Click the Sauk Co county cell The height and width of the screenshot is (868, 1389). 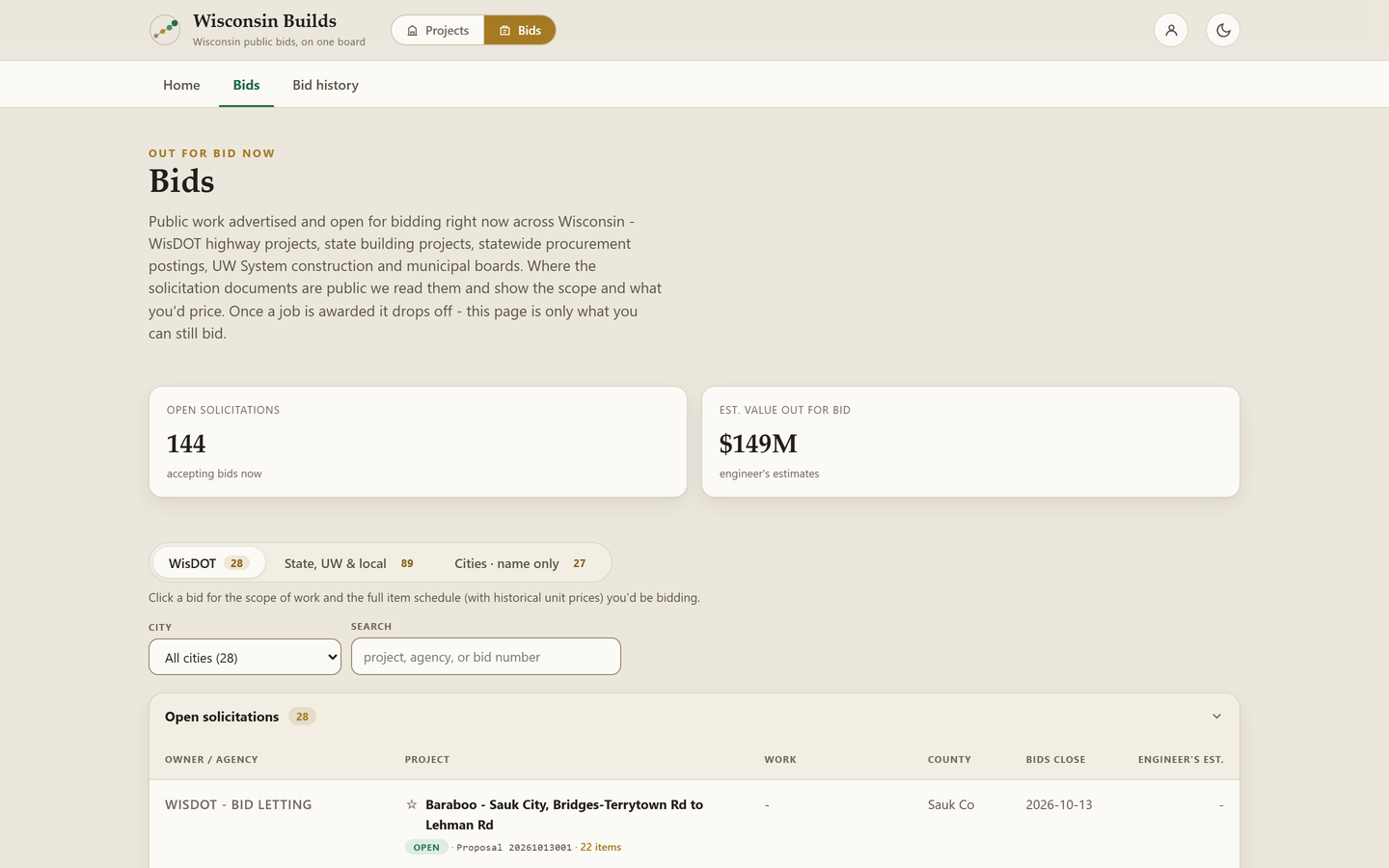951,804
